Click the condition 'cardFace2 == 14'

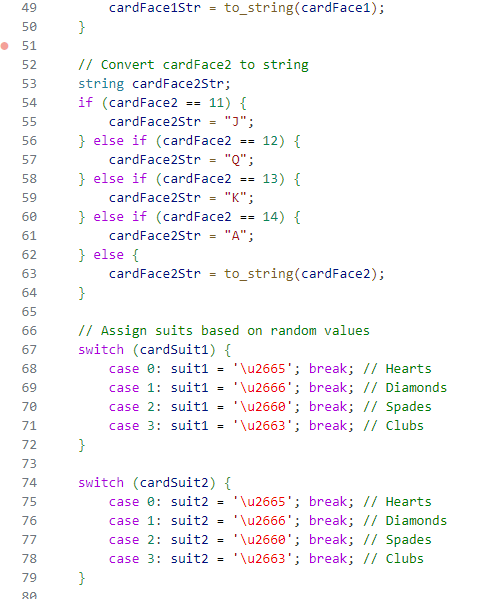220,217
